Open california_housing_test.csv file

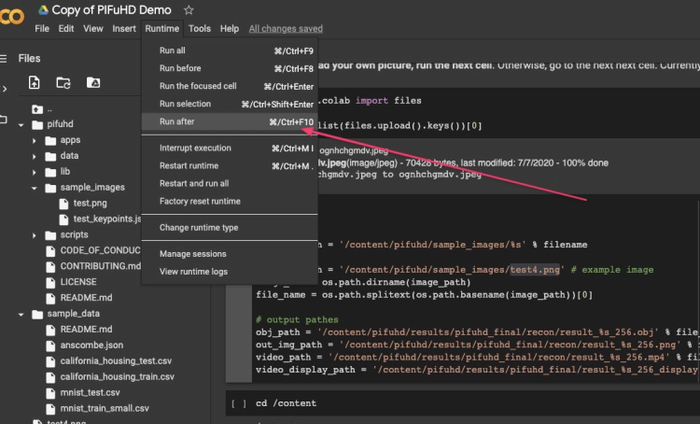117,360
